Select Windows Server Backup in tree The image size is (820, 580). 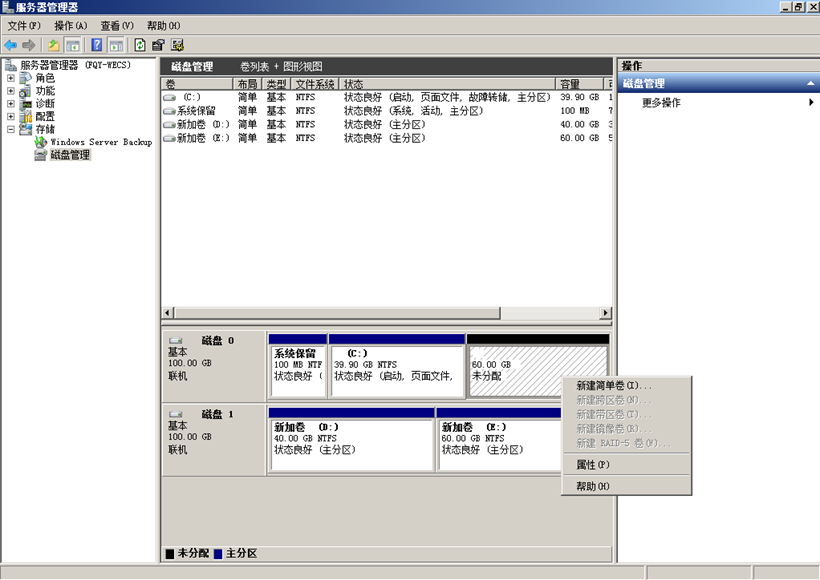pos(100,142)
